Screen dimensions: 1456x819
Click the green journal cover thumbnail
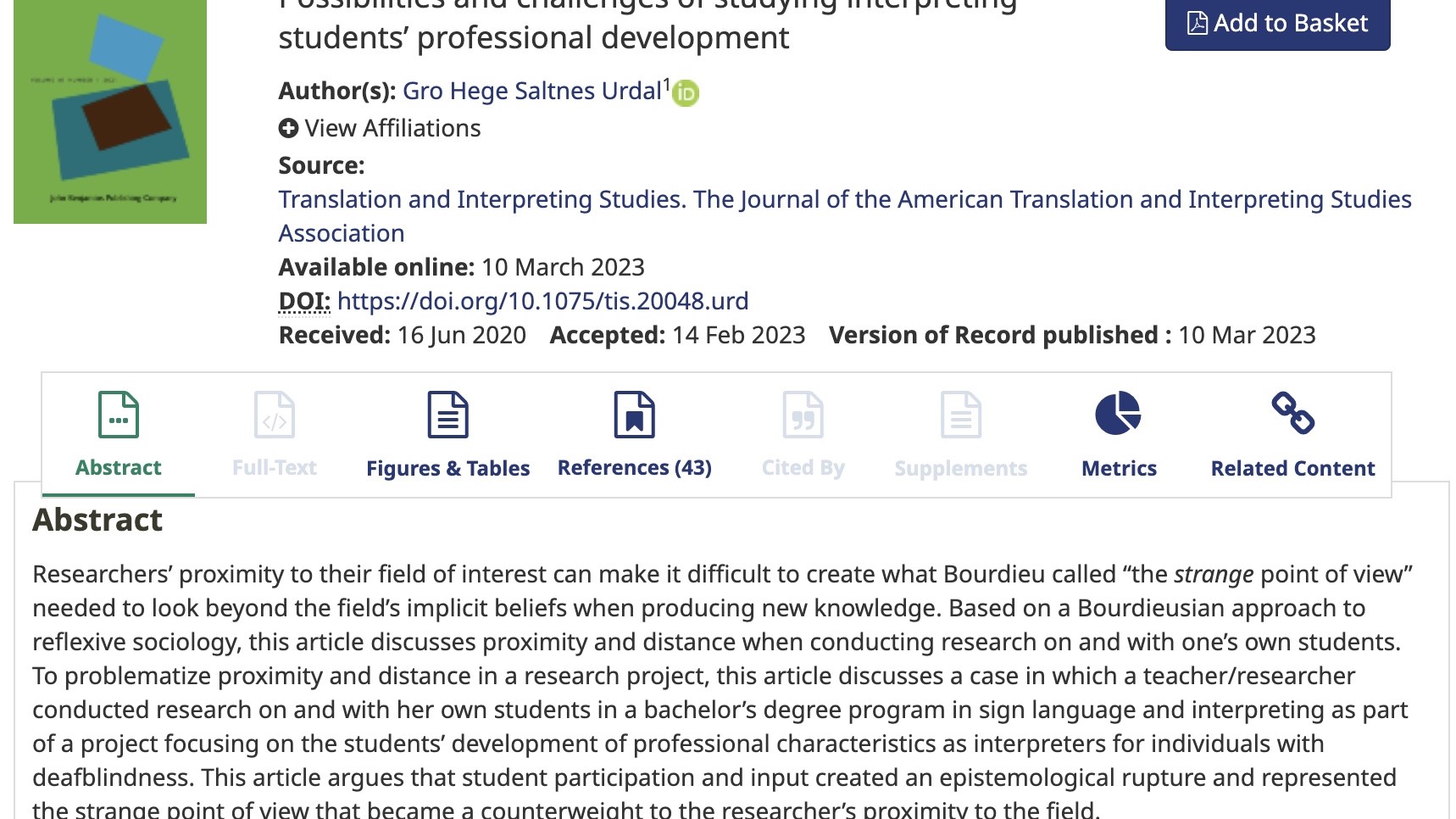tap(110, 112)
